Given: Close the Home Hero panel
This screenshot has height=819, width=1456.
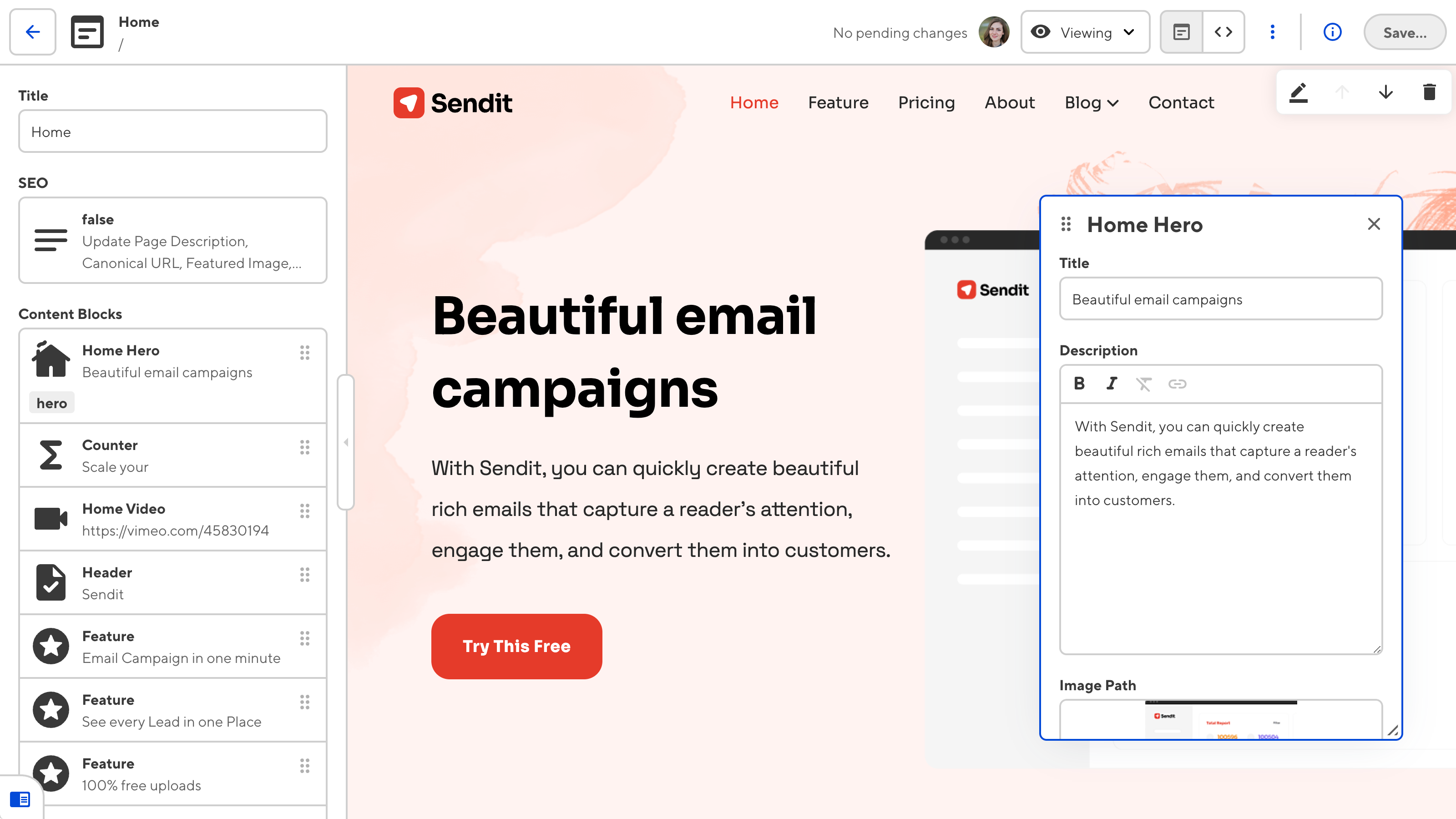Looking at the screenshot, I should pos(1374,224).
